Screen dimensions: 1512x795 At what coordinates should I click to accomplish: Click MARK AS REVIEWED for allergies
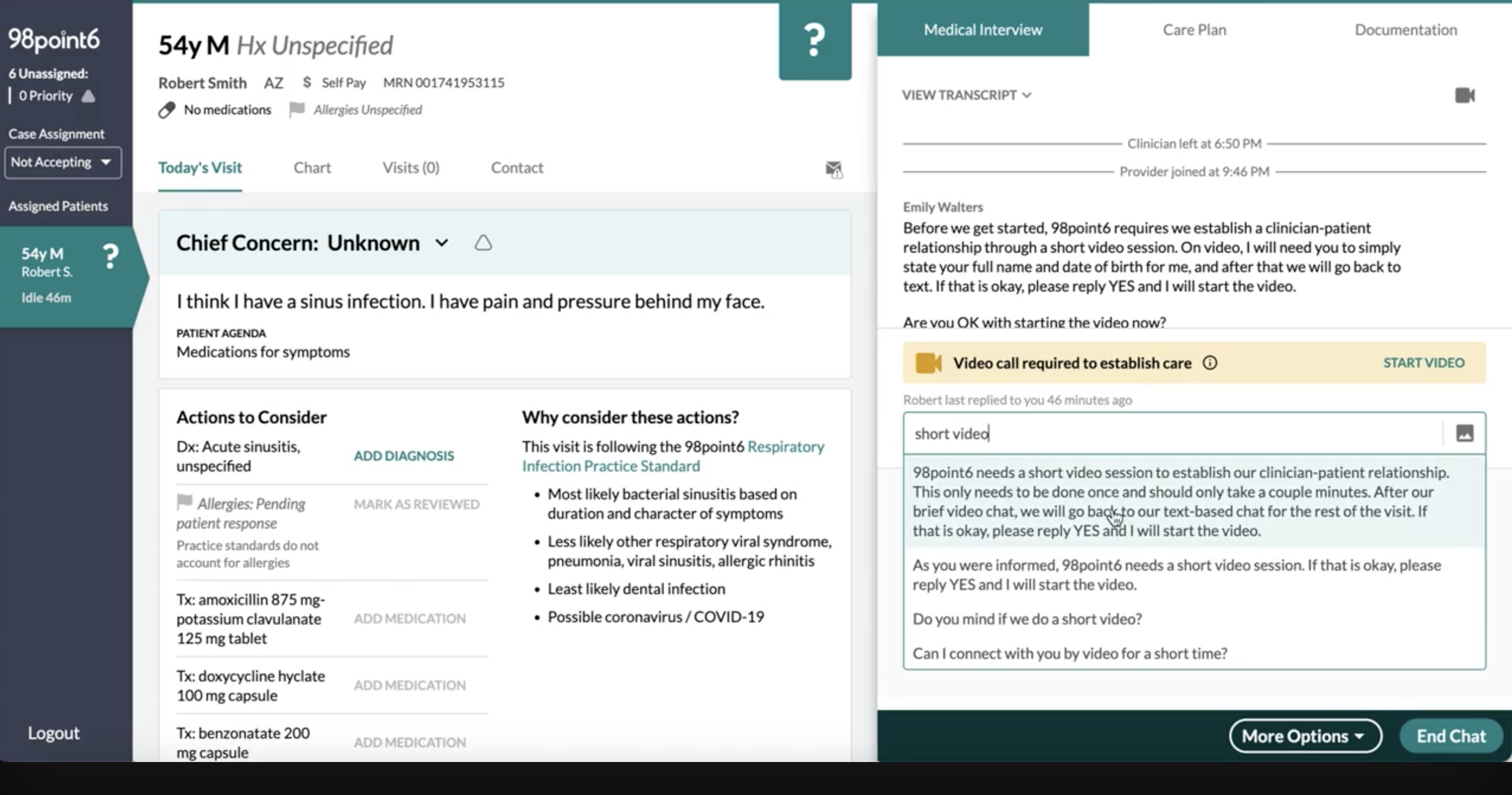pos(417,504)
